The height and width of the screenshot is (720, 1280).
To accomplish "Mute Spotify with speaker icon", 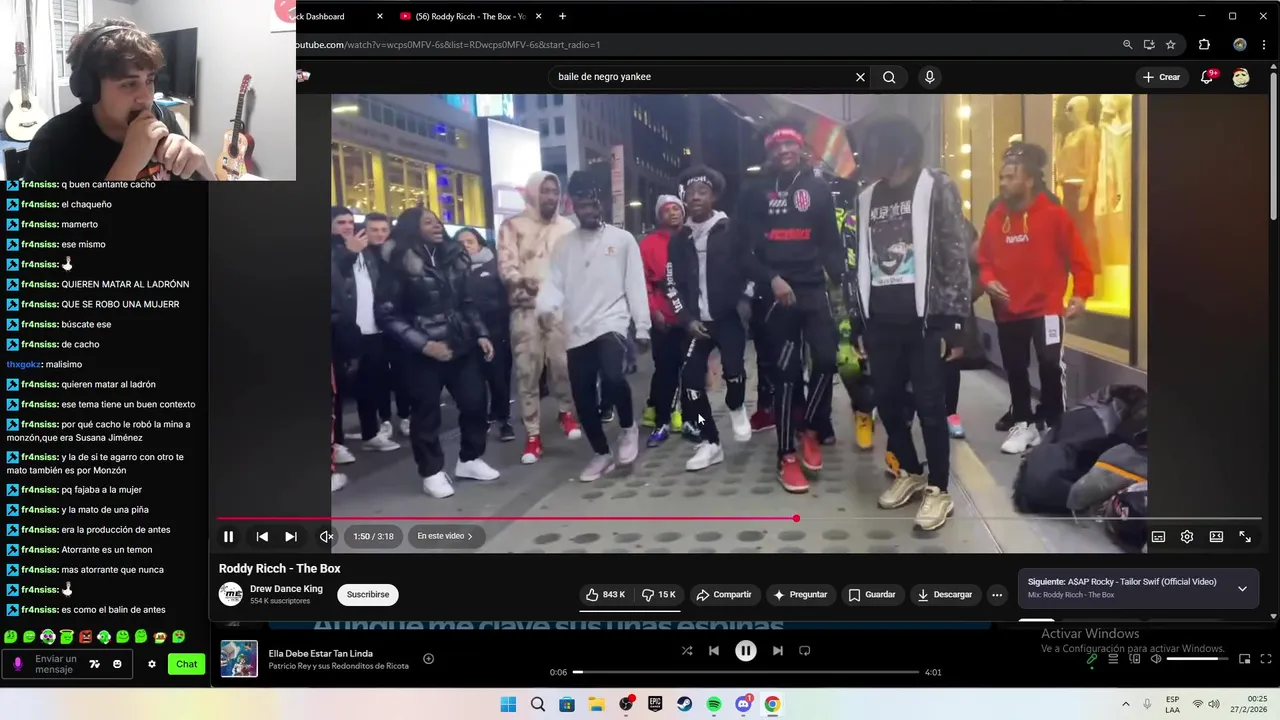I will point(1156,659).
